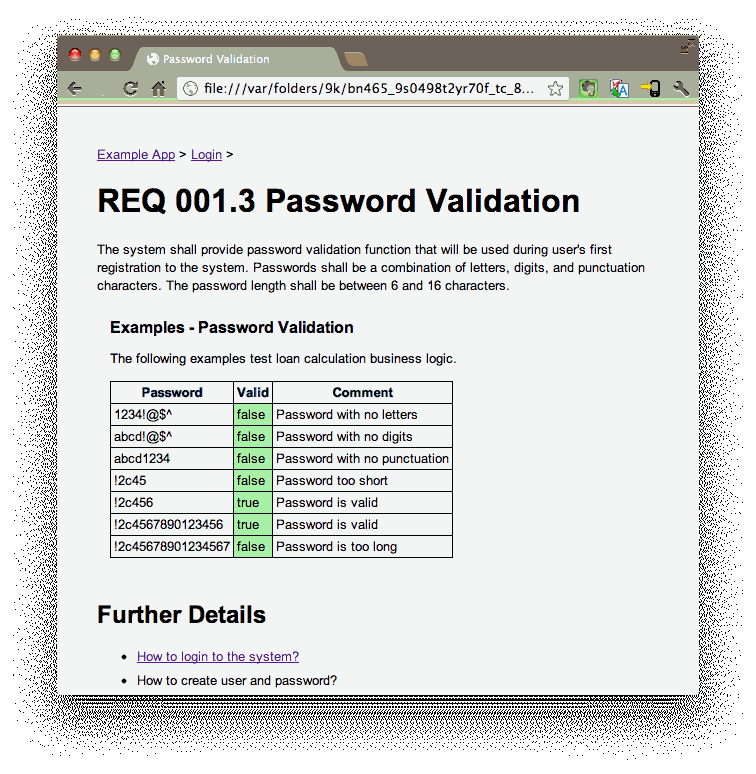The width and height of the screenshot is (756, 774).
Task: Enter full screen with top-right arrows icon
Action: (x=687, y=46)
